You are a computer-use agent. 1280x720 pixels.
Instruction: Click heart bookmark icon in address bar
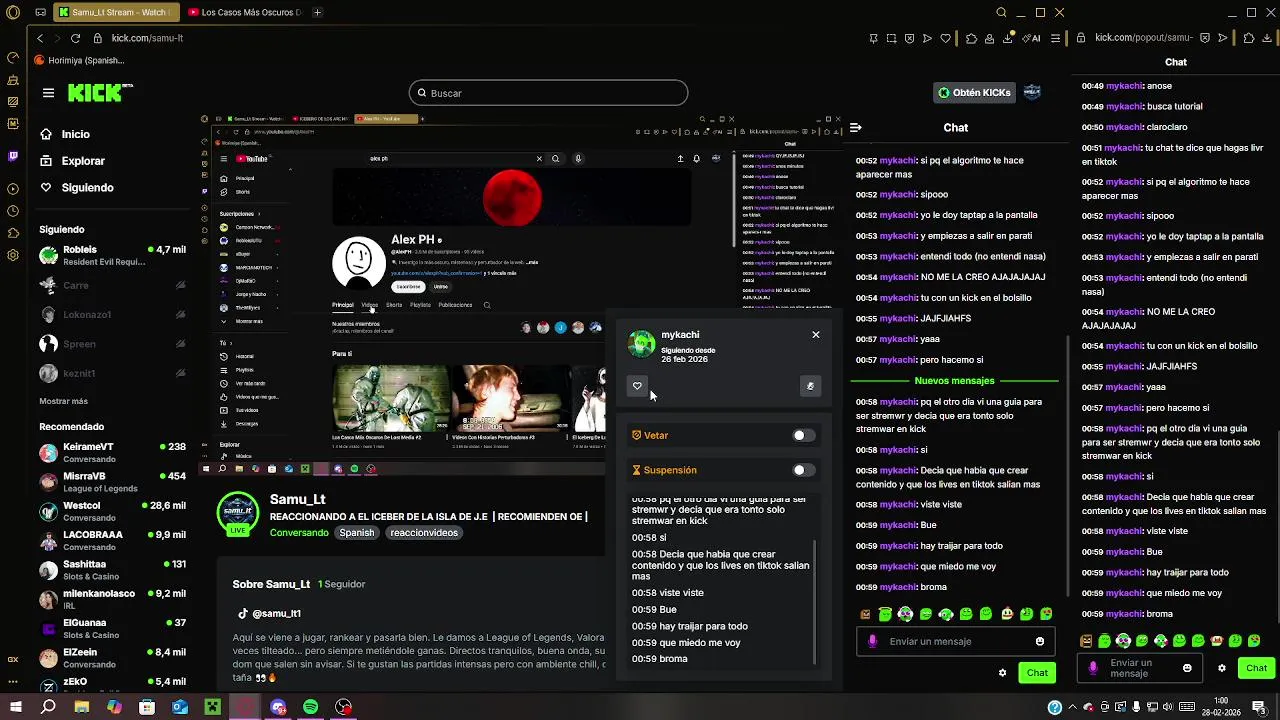(x=946, y=38)
